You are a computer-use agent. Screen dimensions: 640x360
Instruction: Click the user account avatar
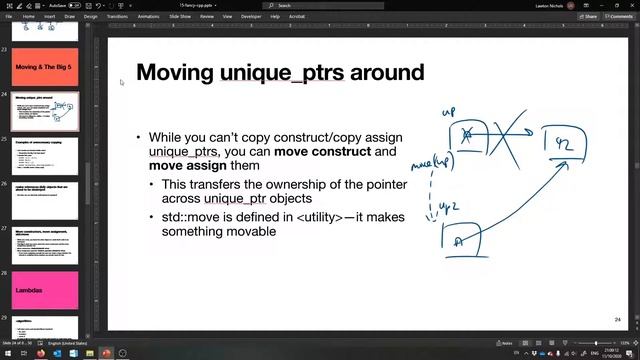coord(571,6)
